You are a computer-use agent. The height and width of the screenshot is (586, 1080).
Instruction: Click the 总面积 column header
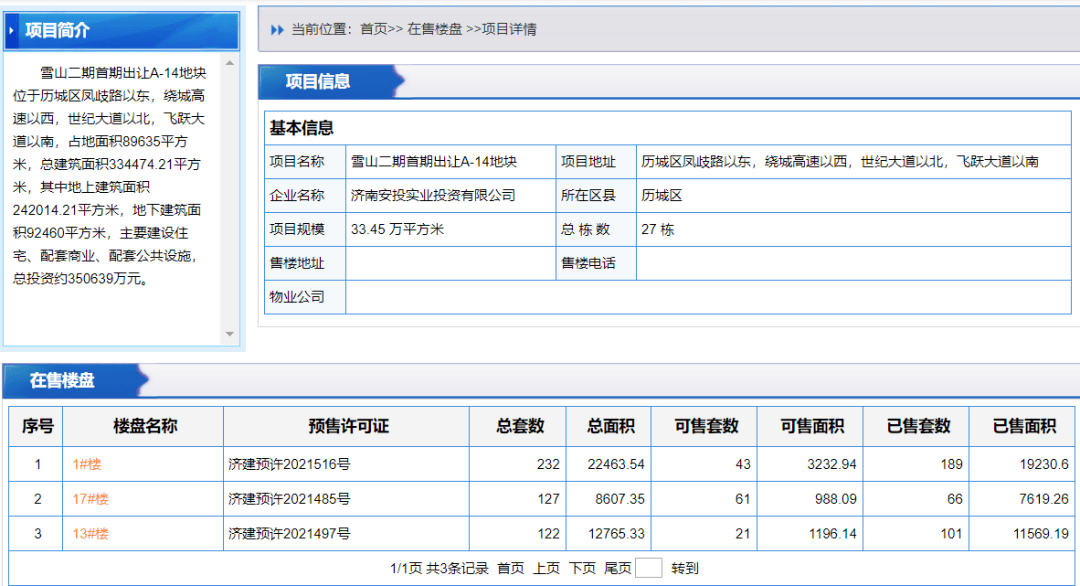click(x=609, y=426)
